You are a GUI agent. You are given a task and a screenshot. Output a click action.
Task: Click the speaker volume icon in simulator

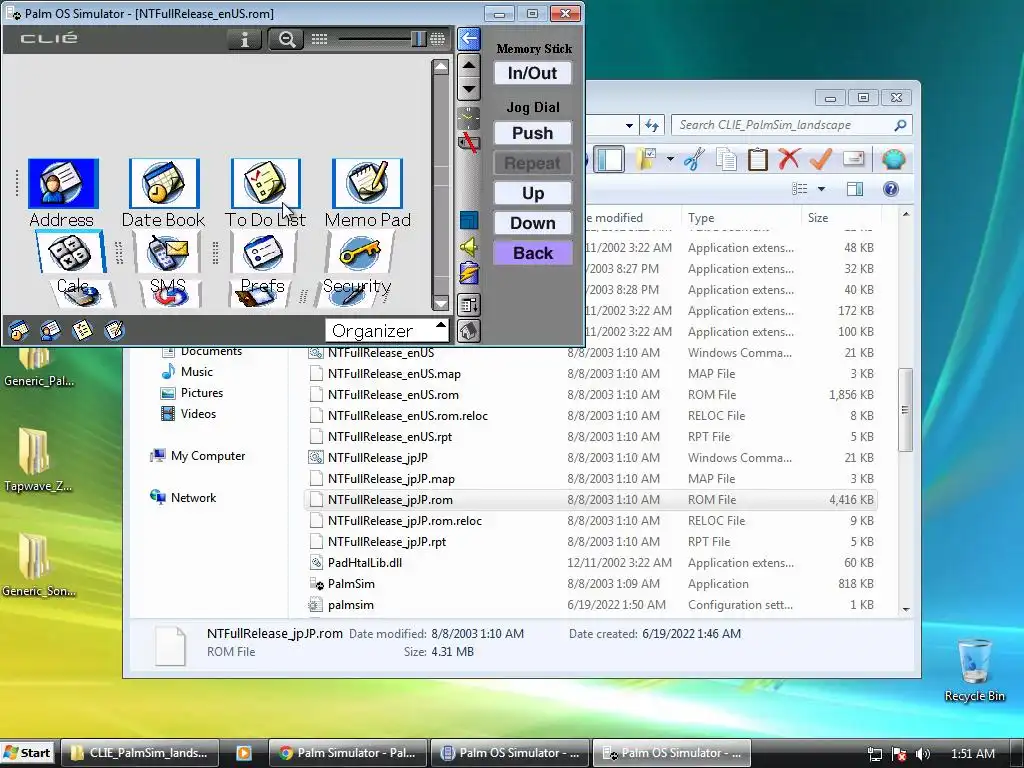coord(469,247)
